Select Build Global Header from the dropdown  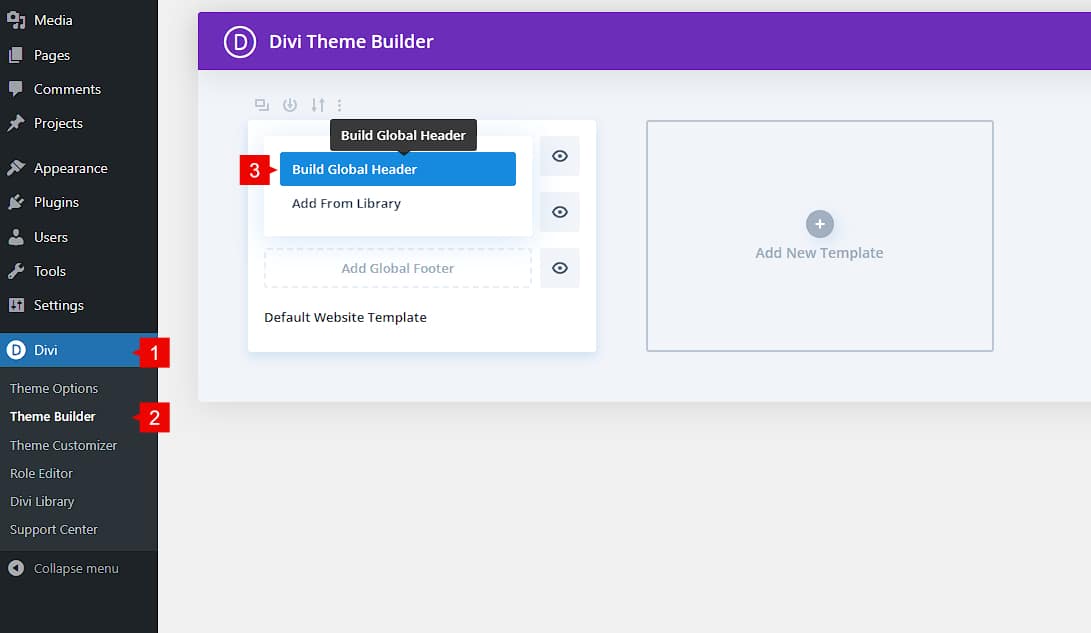click(x=397, y=169)
